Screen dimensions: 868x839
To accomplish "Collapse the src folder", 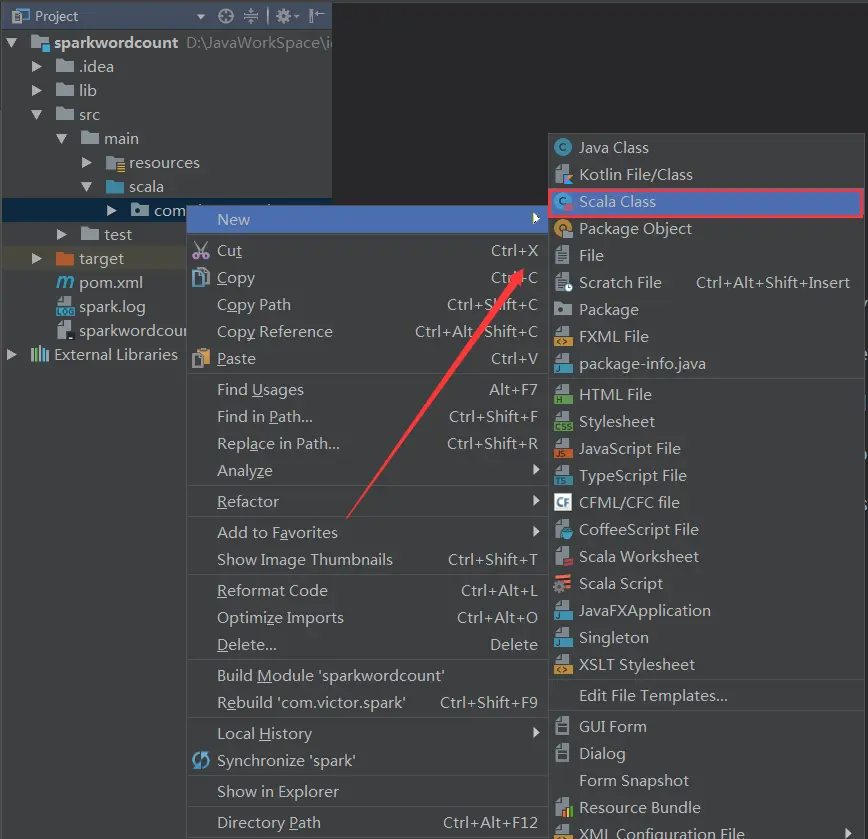I will click(x=37, y=115).
